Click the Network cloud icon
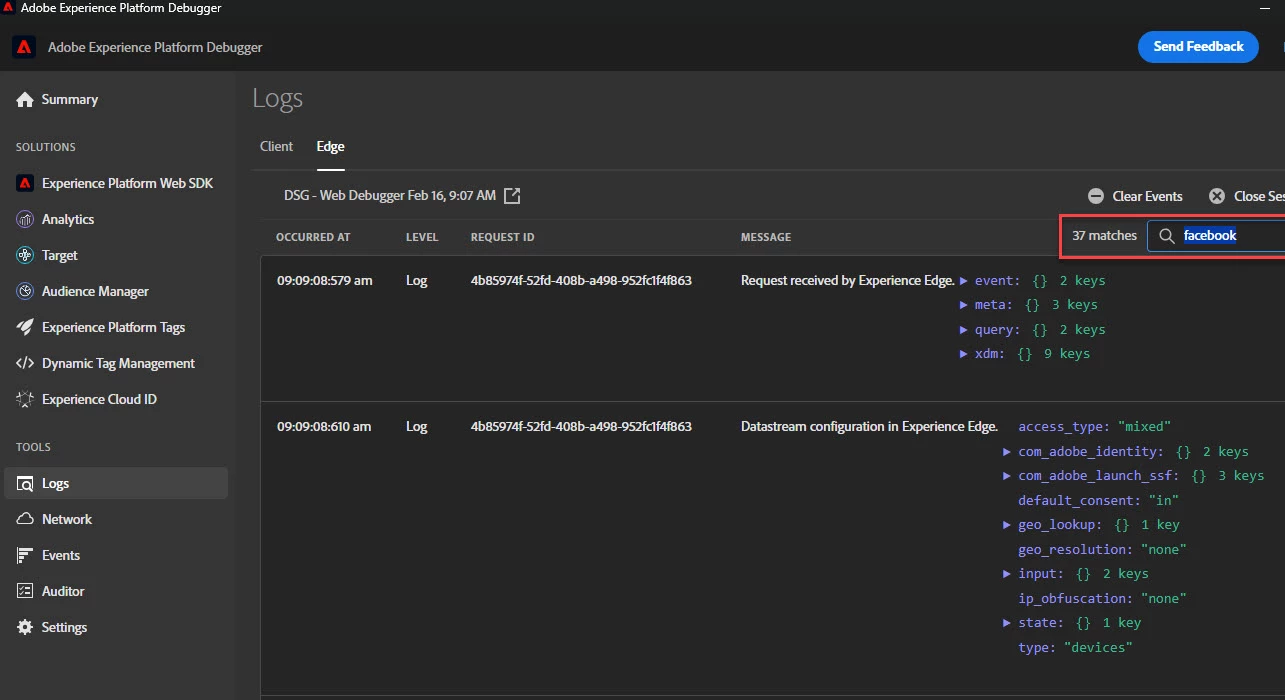This screenshot has width=1285, height=700. coord(25,519)
